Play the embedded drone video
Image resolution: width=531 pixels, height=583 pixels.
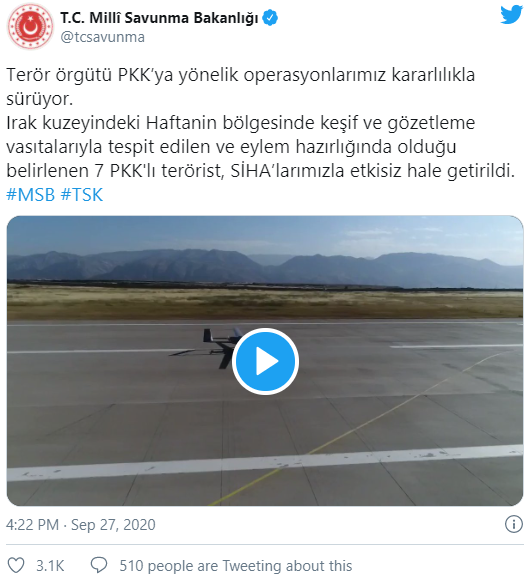265,361
